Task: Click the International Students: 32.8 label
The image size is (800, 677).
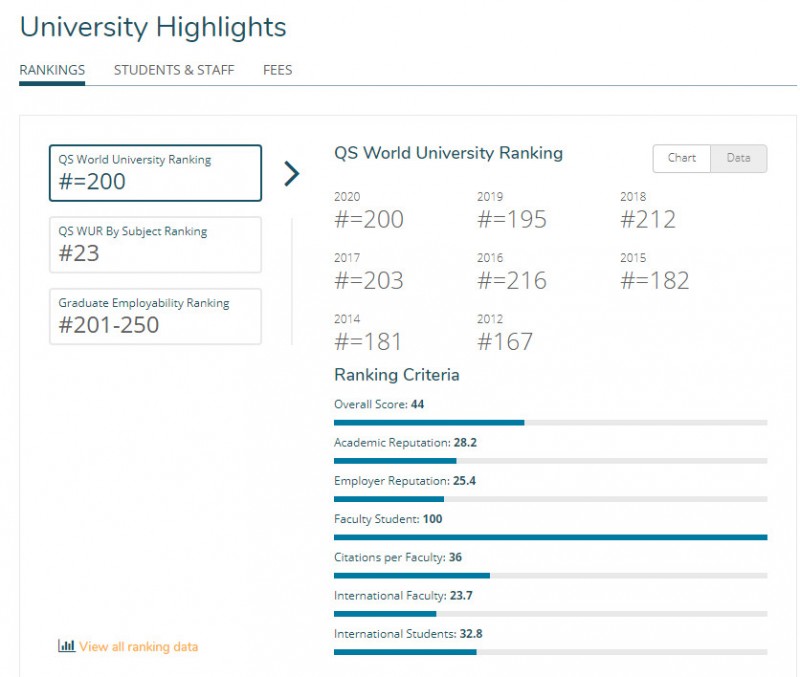Action: coord(408,634)
